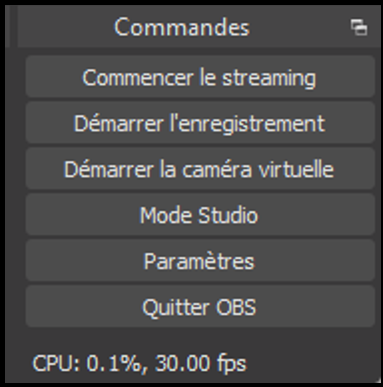
Task: Click the Mode Studio button
Action: pyautogui.click(x=200, y=214)
